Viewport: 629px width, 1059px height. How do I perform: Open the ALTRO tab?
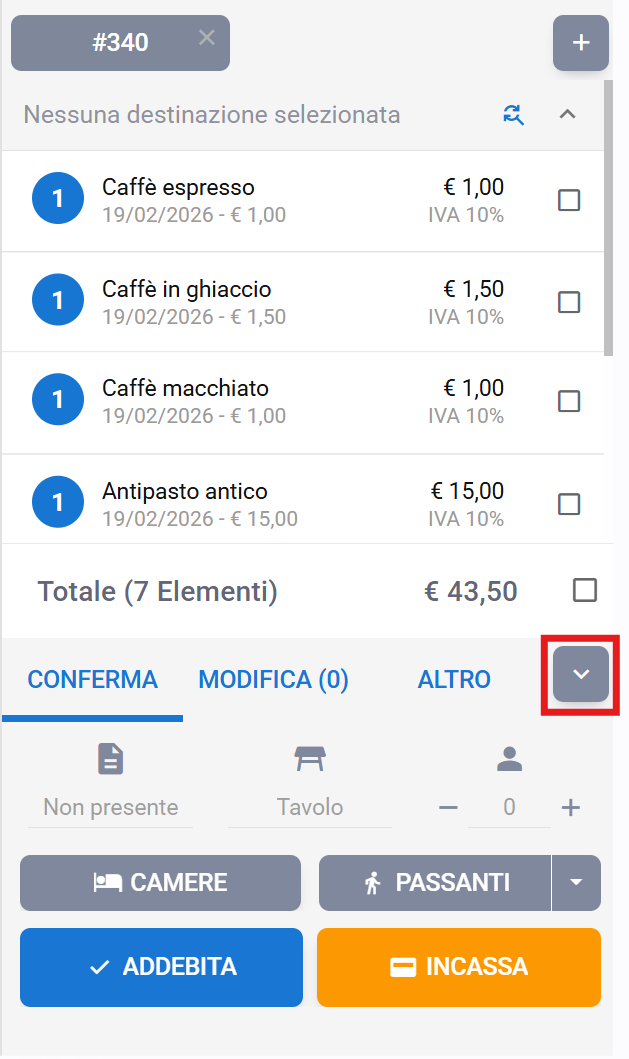pos(454,680)
